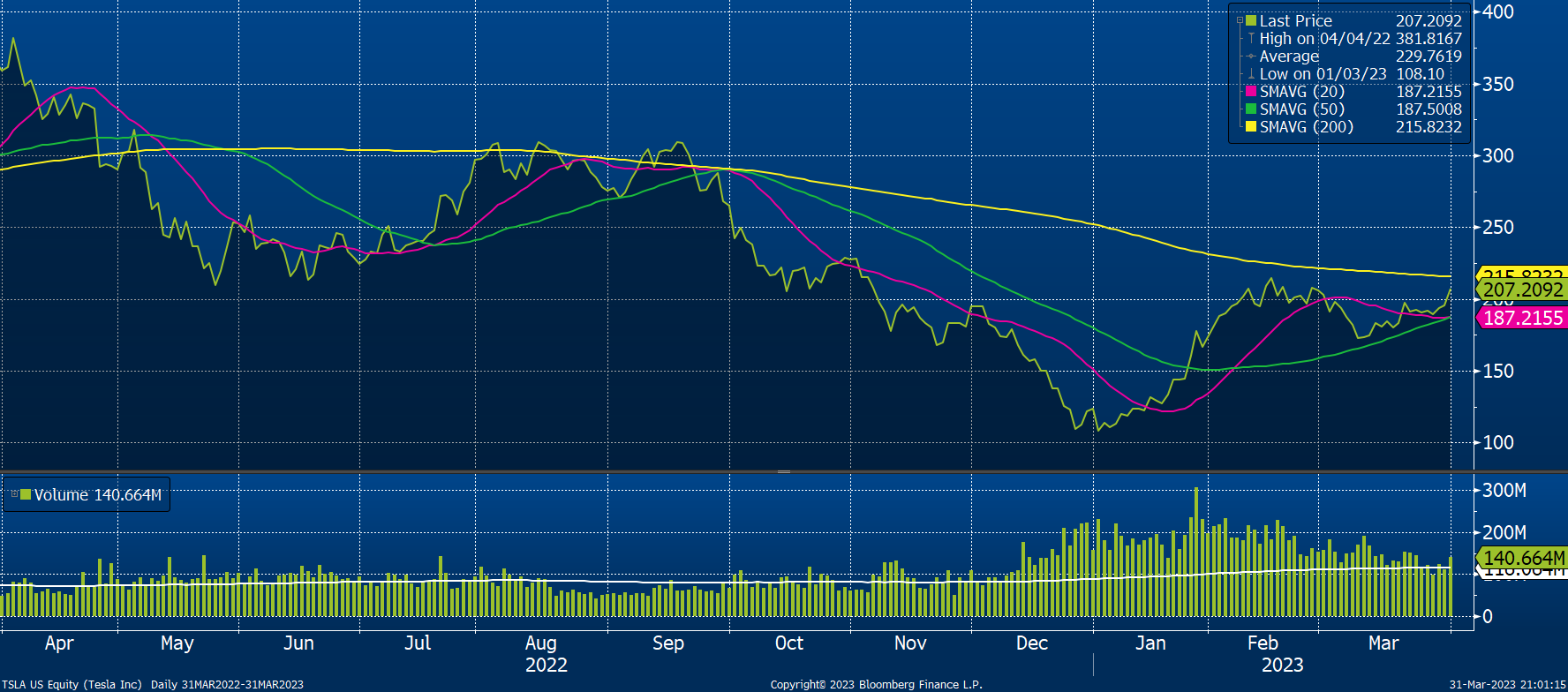Click the Average marker icon in legend
The height and width of the screenshot is (692, 1568).
(x=1251, y=56)
